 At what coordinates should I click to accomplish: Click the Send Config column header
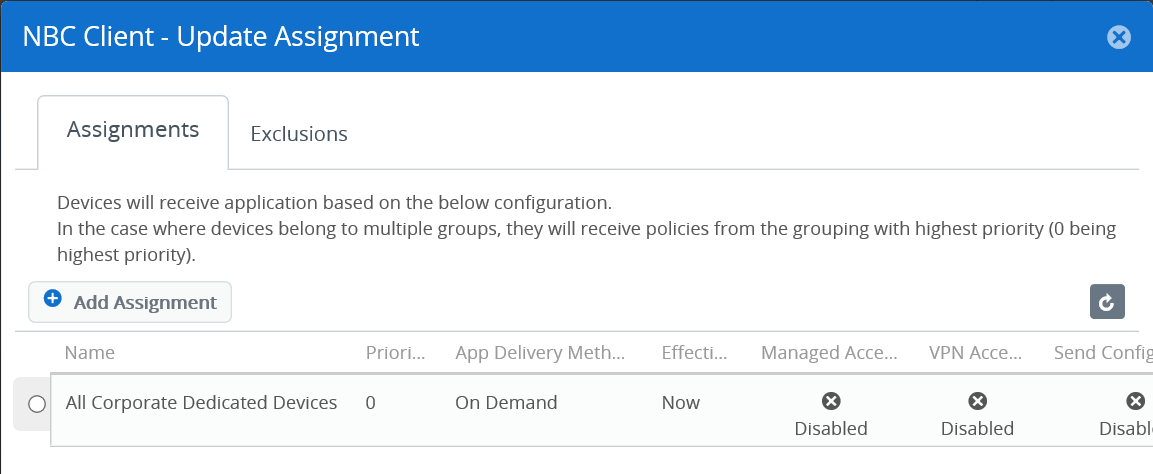(1102, 353)
